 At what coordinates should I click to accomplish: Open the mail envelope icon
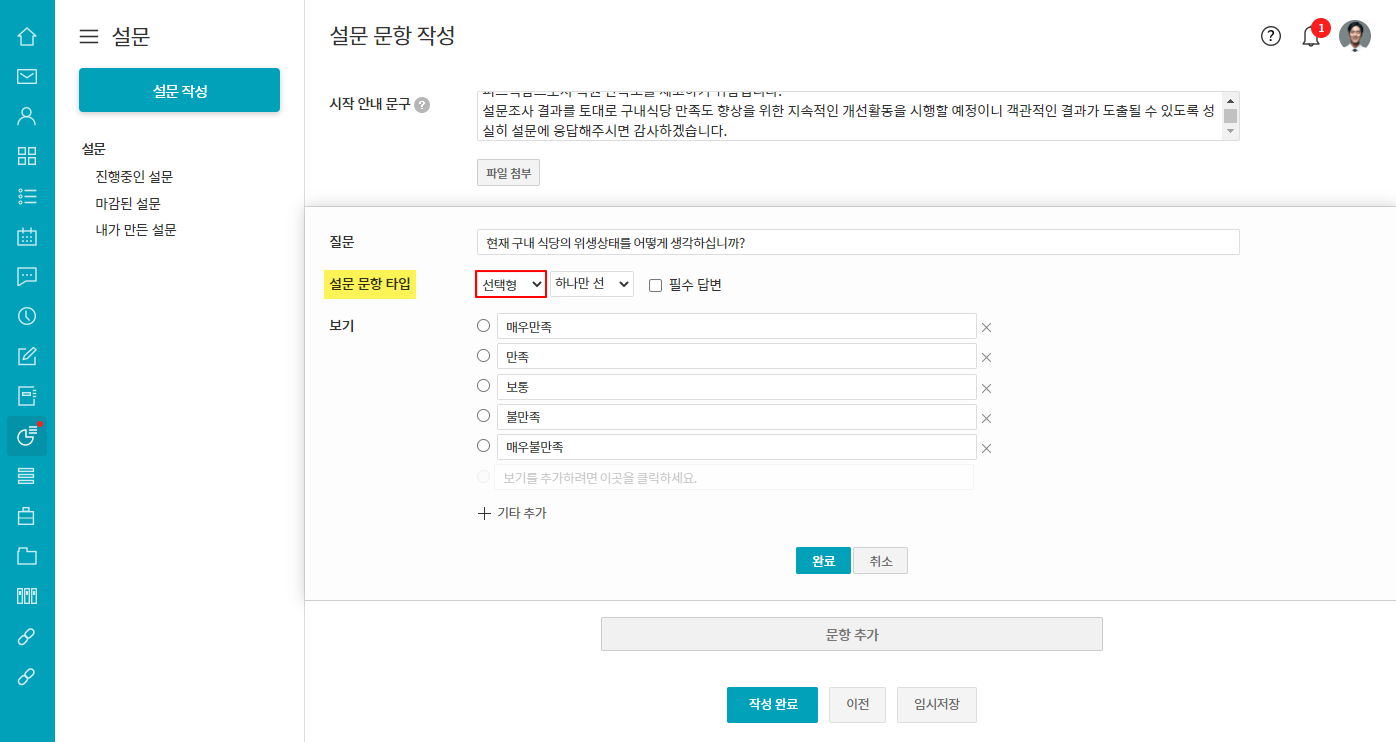pyautogui.click(x=27, y=77)
